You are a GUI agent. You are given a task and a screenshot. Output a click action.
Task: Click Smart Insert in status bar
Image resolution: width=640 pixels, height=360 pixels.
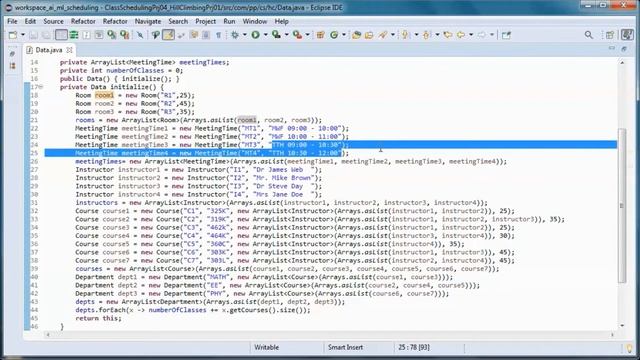point(345,347)
